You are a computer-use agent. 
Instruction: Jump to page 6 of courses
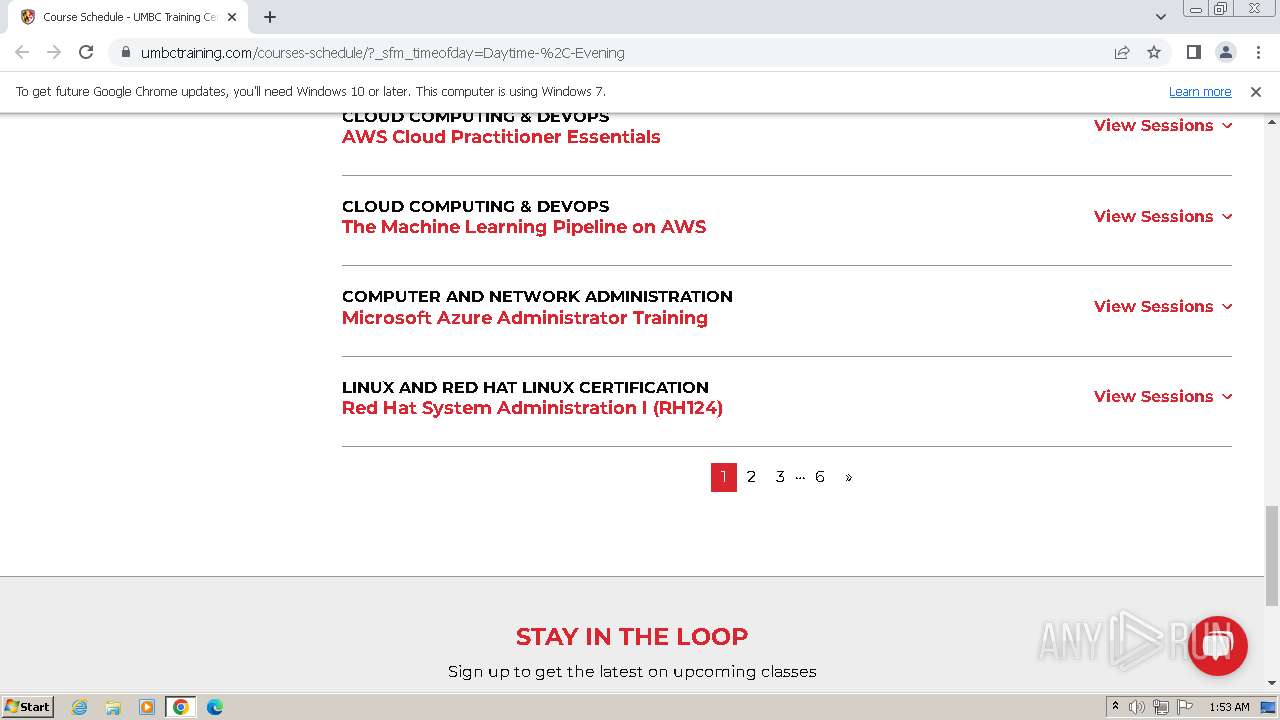819,477
